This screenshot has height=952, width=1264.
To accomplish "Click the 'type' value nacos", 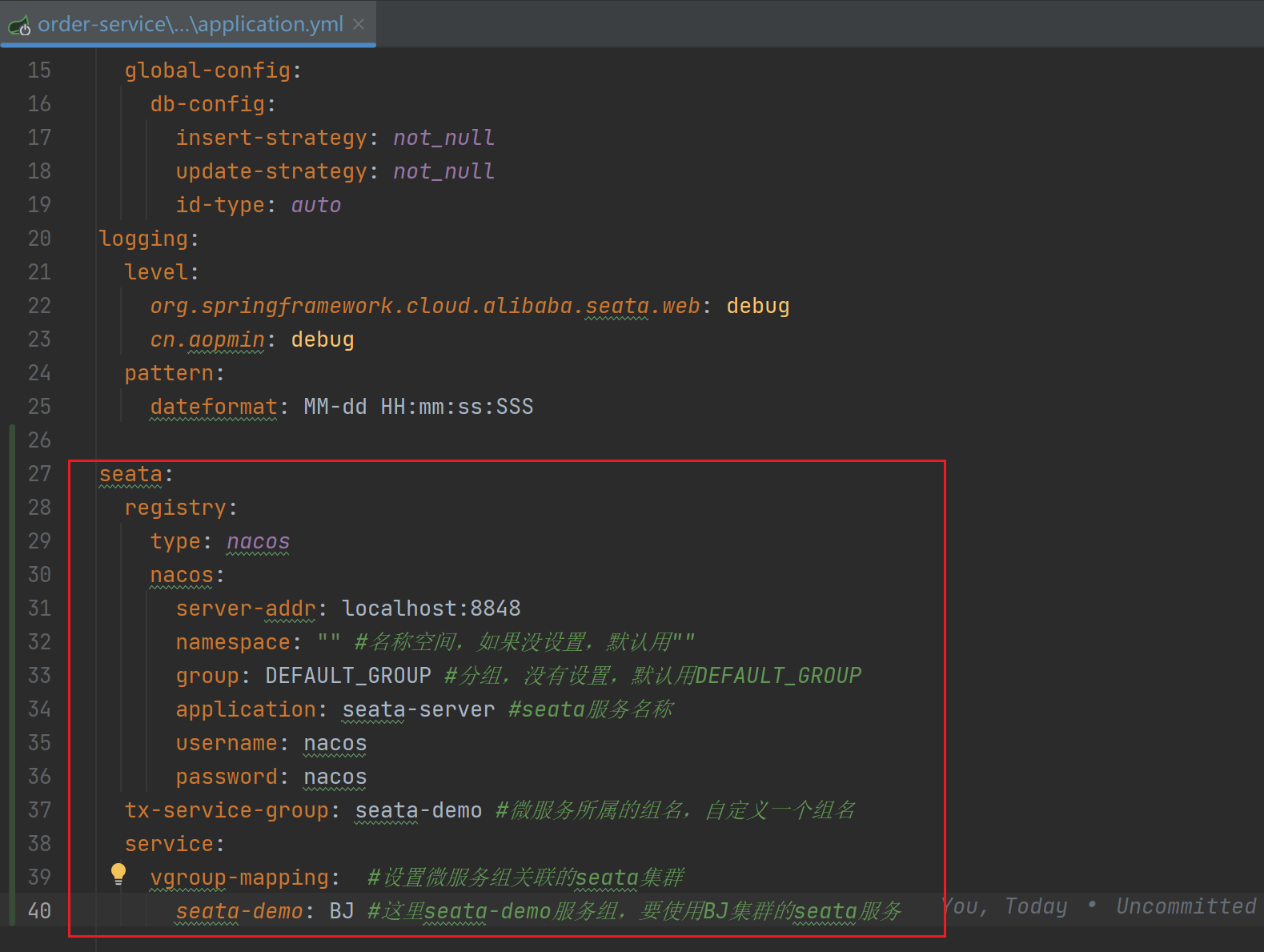I will (x=258, y=541).
